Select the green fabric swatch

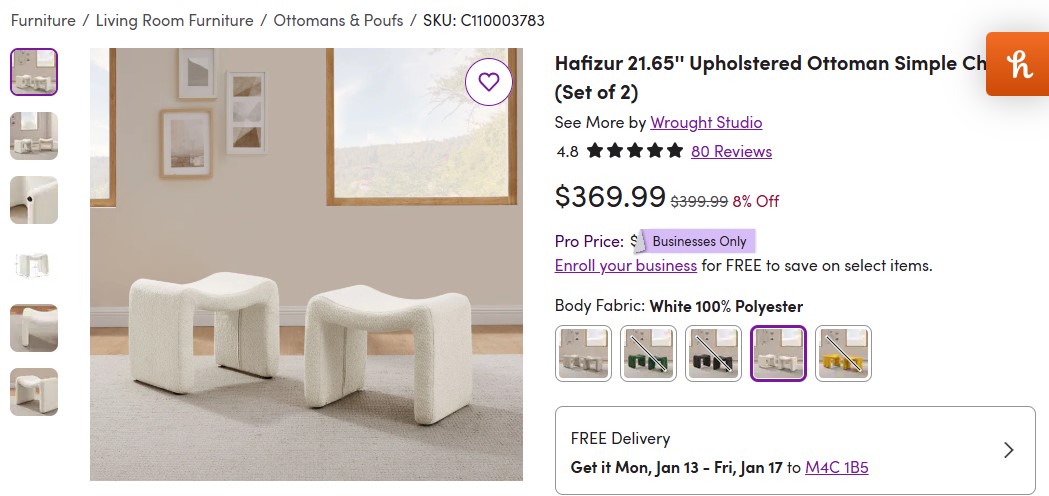tap(648, 353)
